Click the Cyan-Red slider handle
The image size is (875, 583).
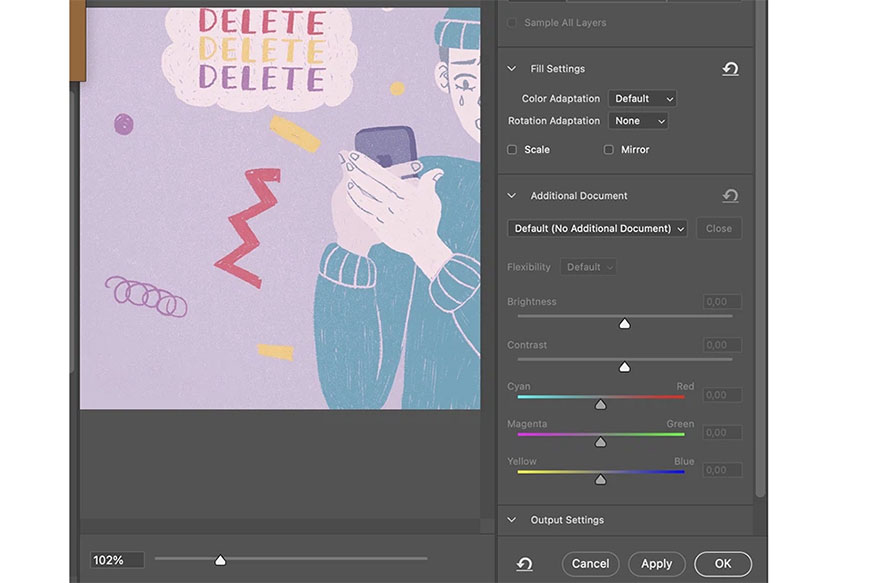600,404
